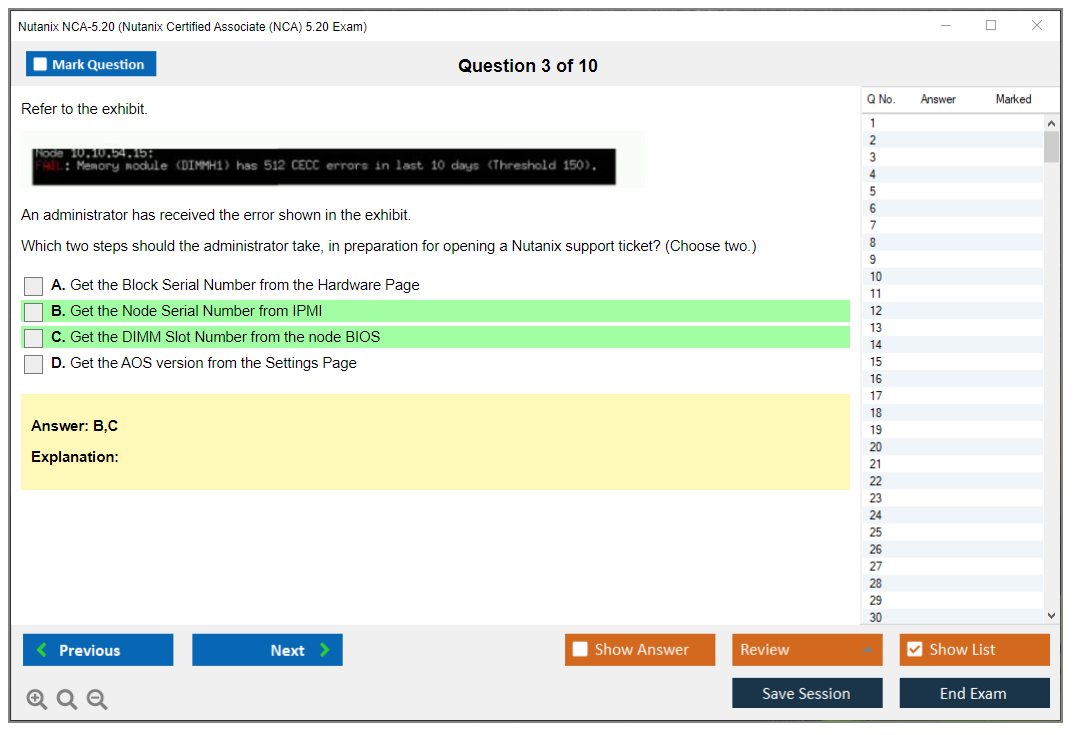Click End Exam button

pos(974,693)
